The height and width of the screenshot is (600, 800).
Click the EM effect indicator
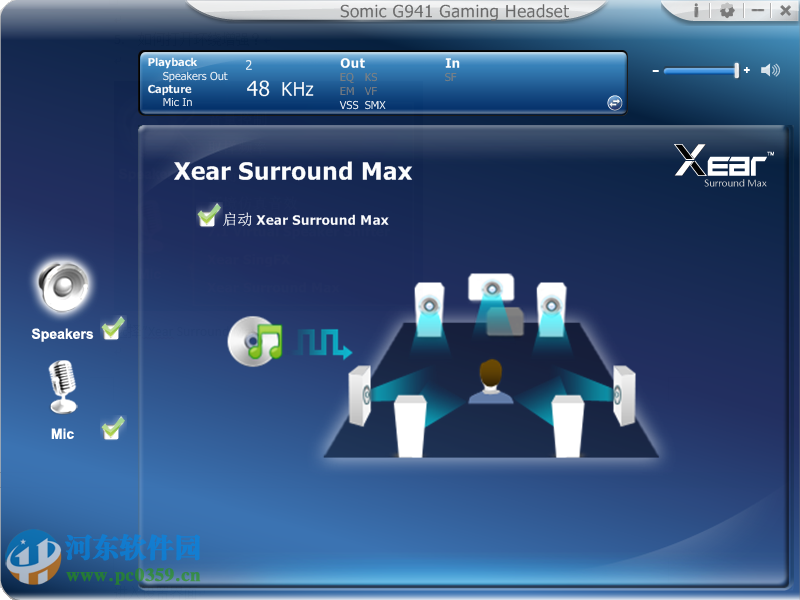347,91
